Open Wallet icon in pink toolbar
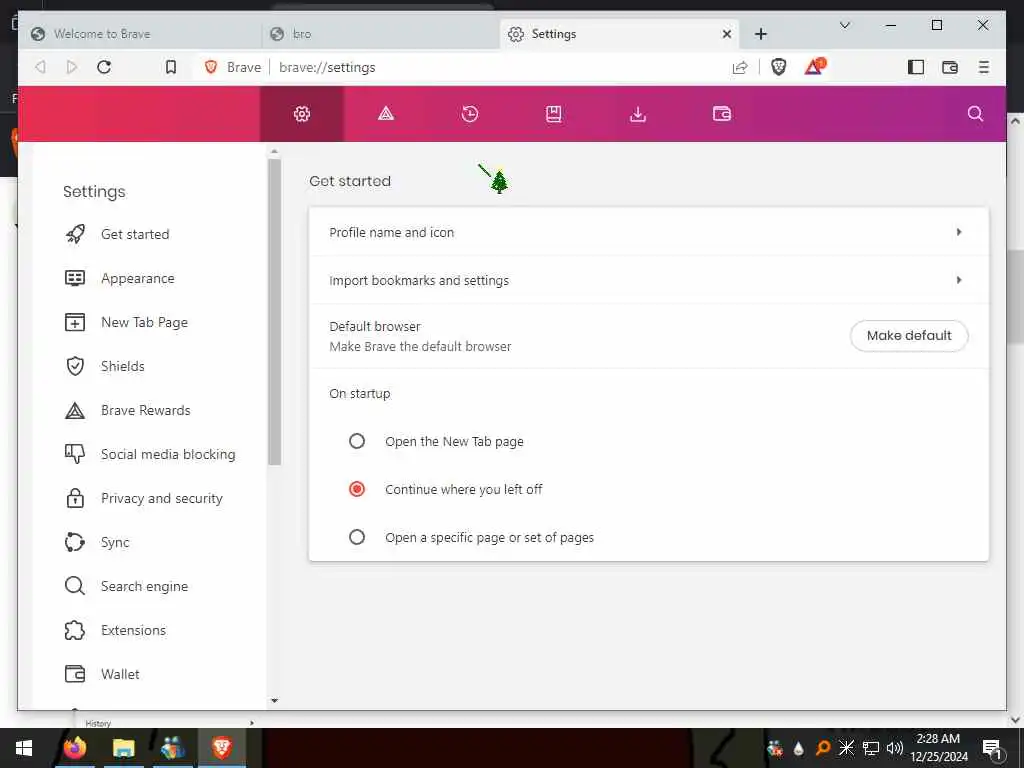This screenshot has width=1024, height=768. pos(722,114)
